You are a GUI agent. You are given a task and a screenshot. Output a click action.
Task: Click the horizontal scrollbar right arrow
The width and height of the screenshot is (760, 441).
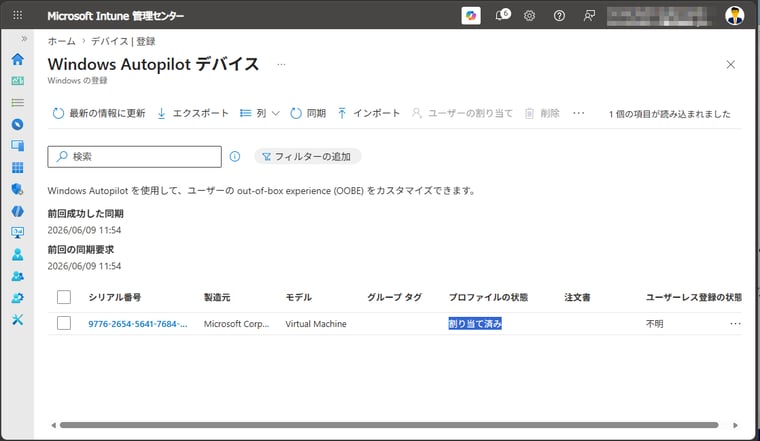[x=735, y=425]
